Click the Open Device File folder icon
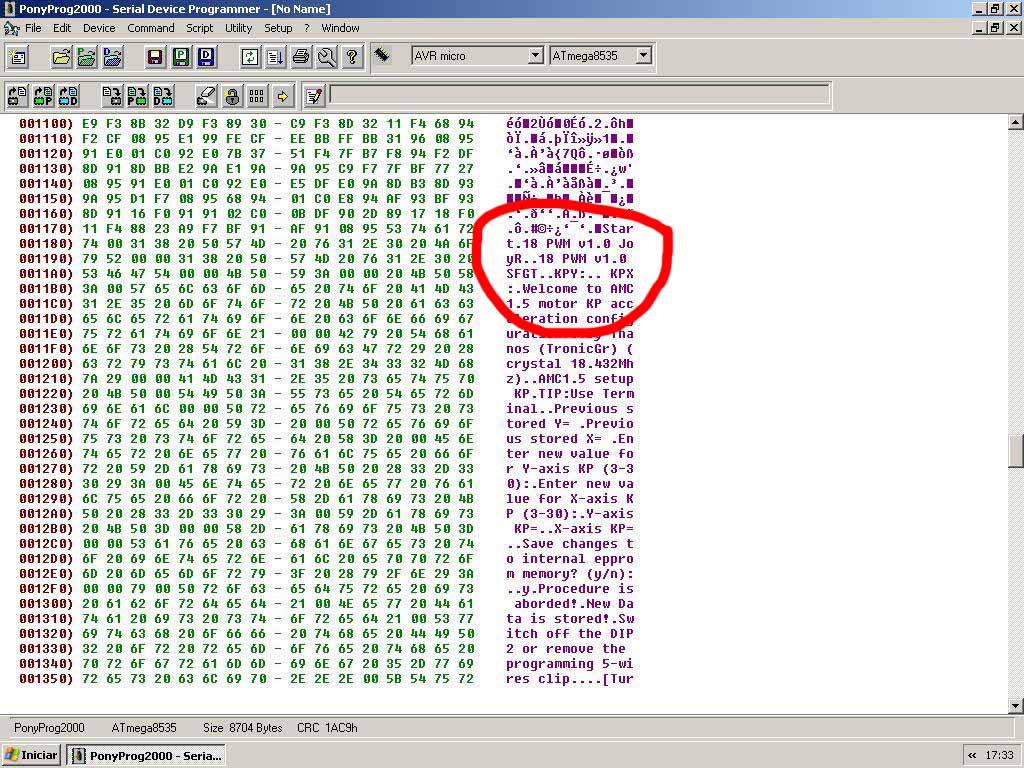The image size is (1024, 768). point(61,57)
